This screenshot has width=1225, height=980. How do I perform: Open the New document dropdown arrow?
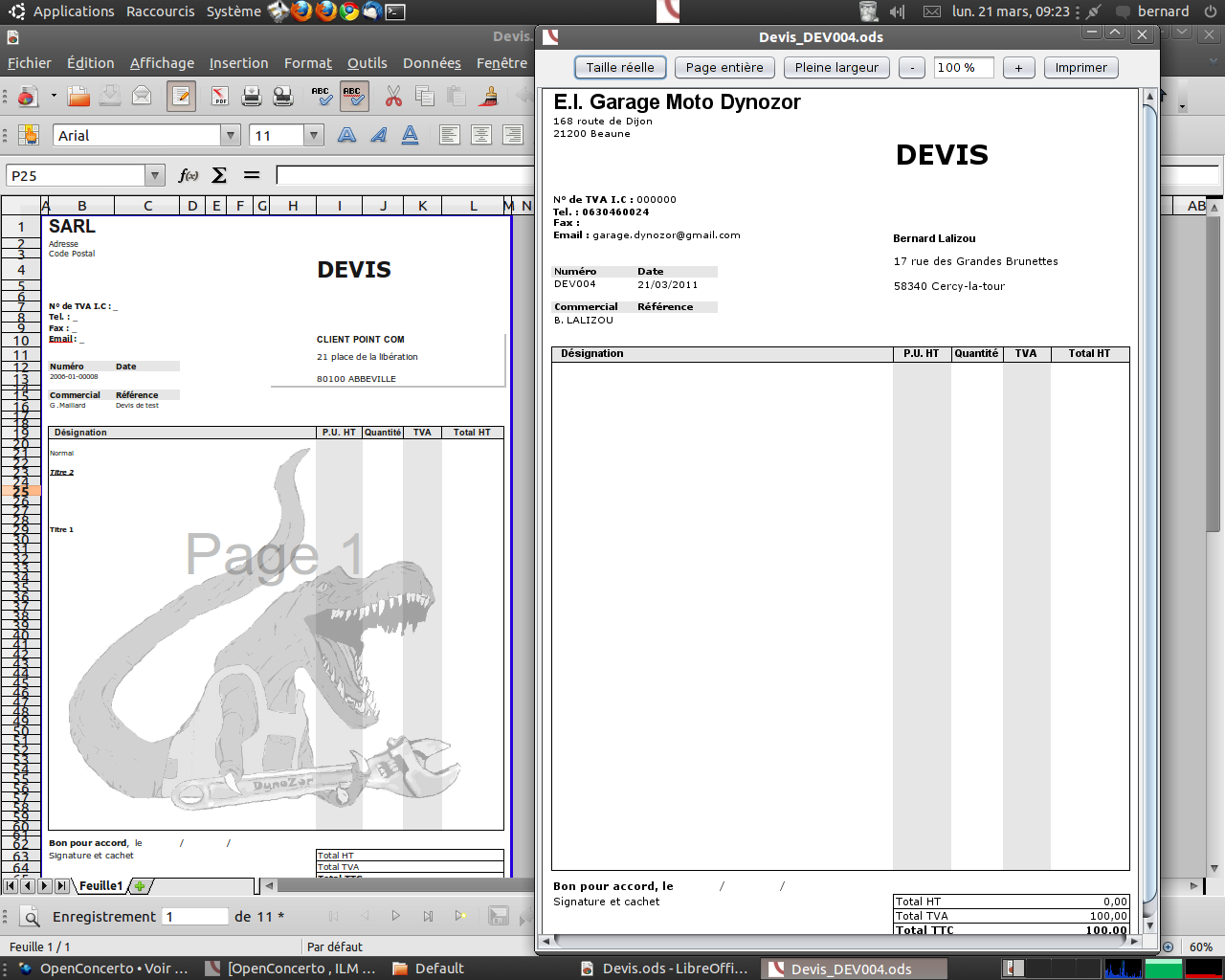click(54, 96)
